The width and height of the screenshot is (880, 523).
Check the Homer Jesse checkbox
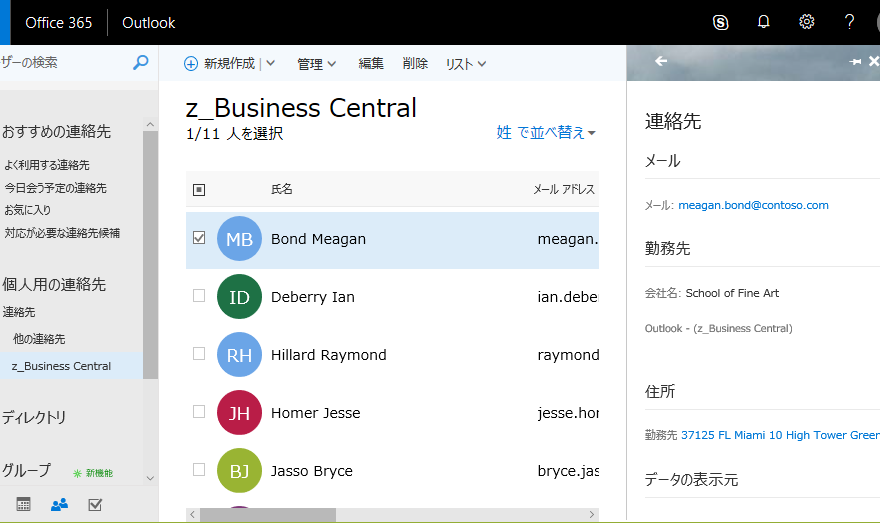click(x=199, y=411)
